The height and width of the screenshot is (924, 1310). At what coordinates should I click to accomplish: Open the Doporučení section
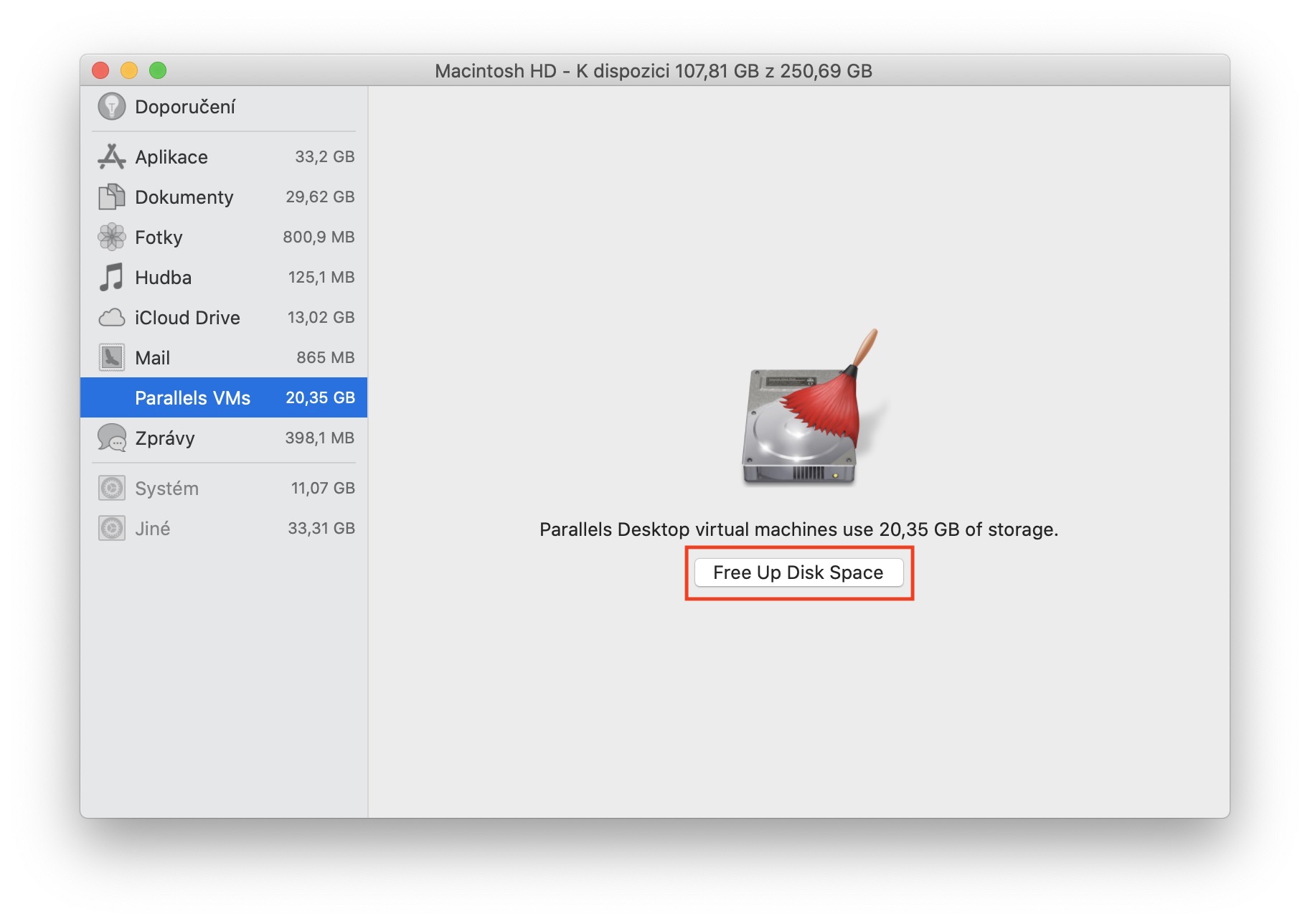tap(224, 107)
